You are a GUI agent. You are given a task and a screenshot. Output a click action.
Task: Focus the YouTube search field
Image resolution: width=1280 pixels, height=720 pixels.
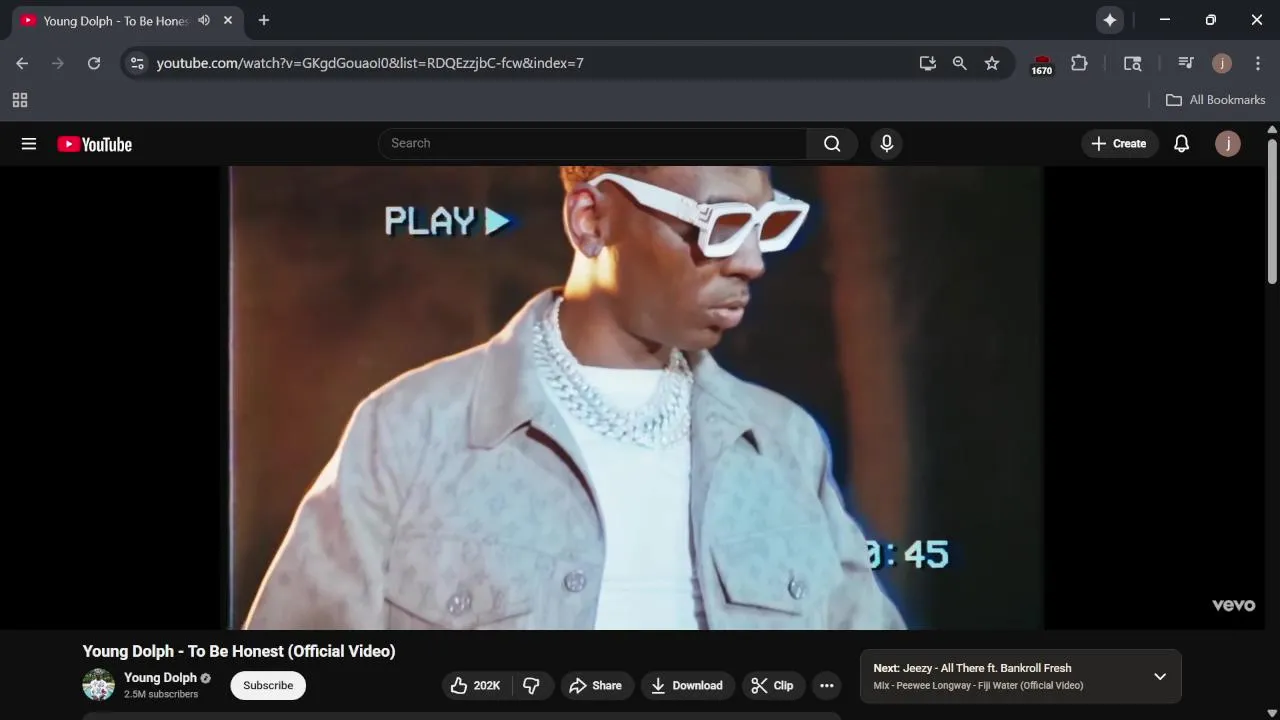pos(592,143)
